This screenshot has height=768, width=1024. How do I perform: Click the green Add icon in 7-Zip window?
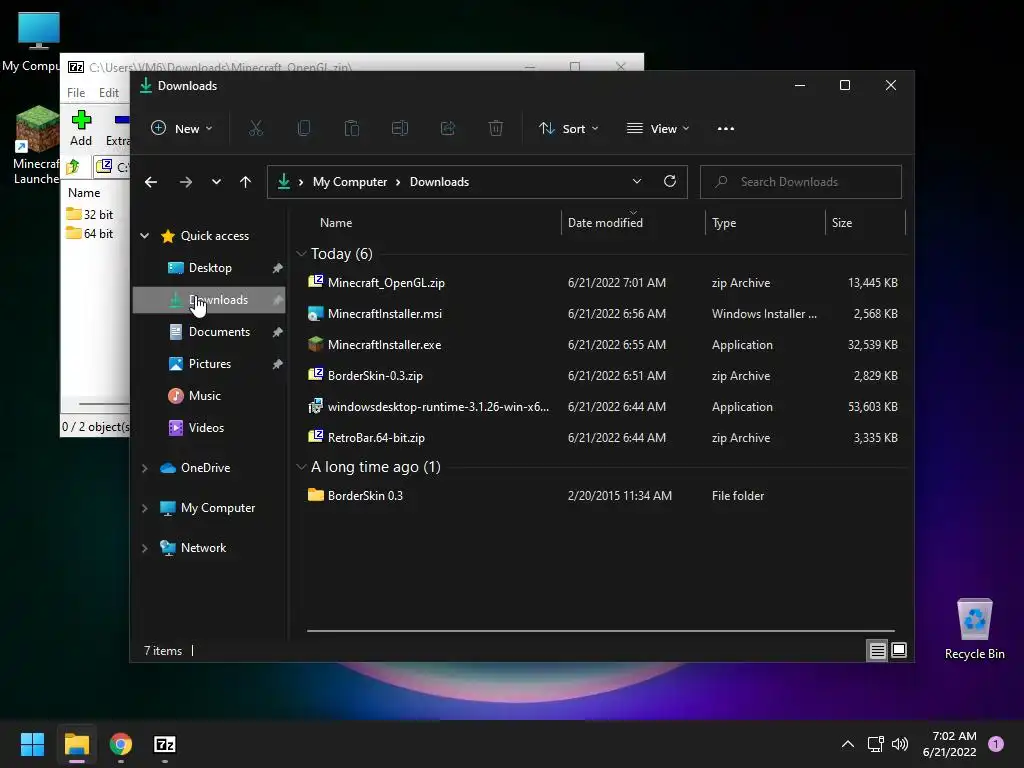pyautogui.click(x=81, y=127)
